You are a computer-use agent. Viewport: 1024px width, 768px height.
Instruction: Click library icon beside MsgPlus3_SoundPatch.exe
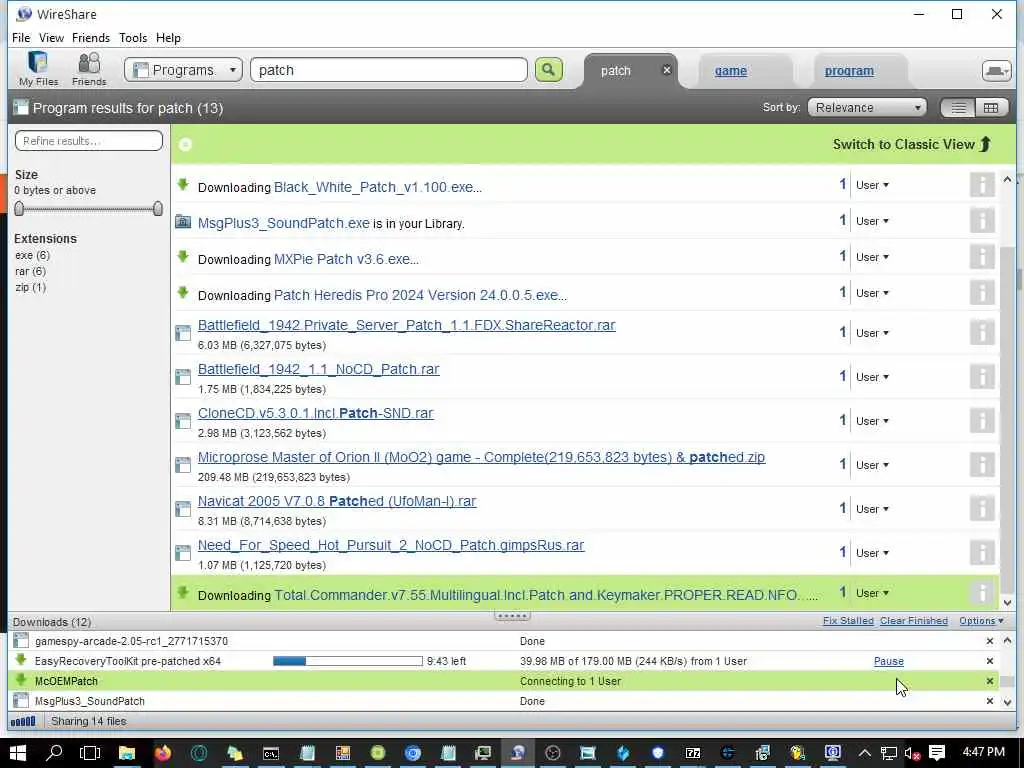tap(183, 222)
